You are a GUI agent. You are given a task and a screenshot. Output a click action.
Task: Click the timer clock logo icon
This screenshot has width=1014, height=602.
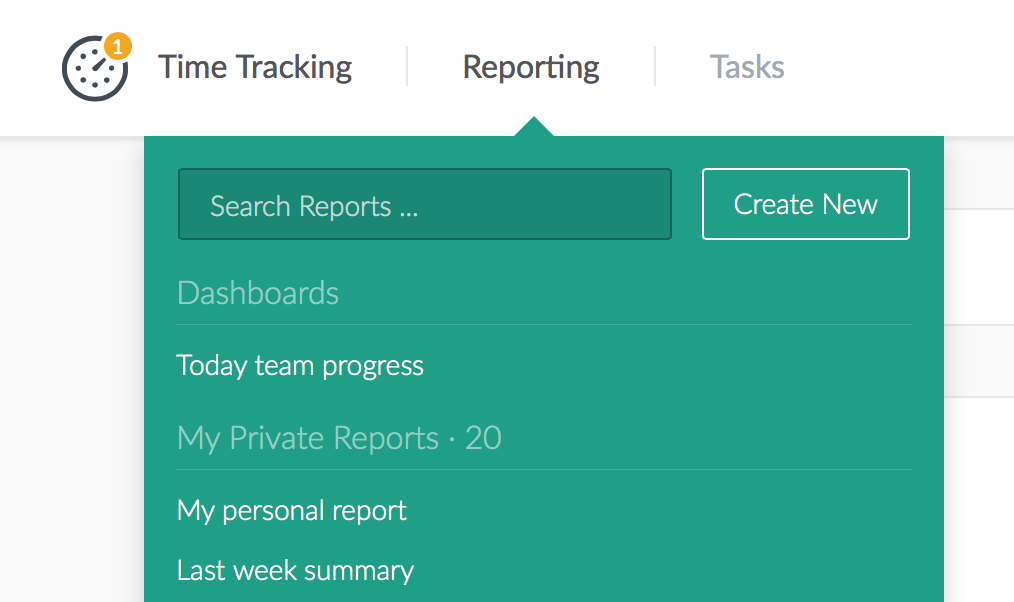coord(93,70)
